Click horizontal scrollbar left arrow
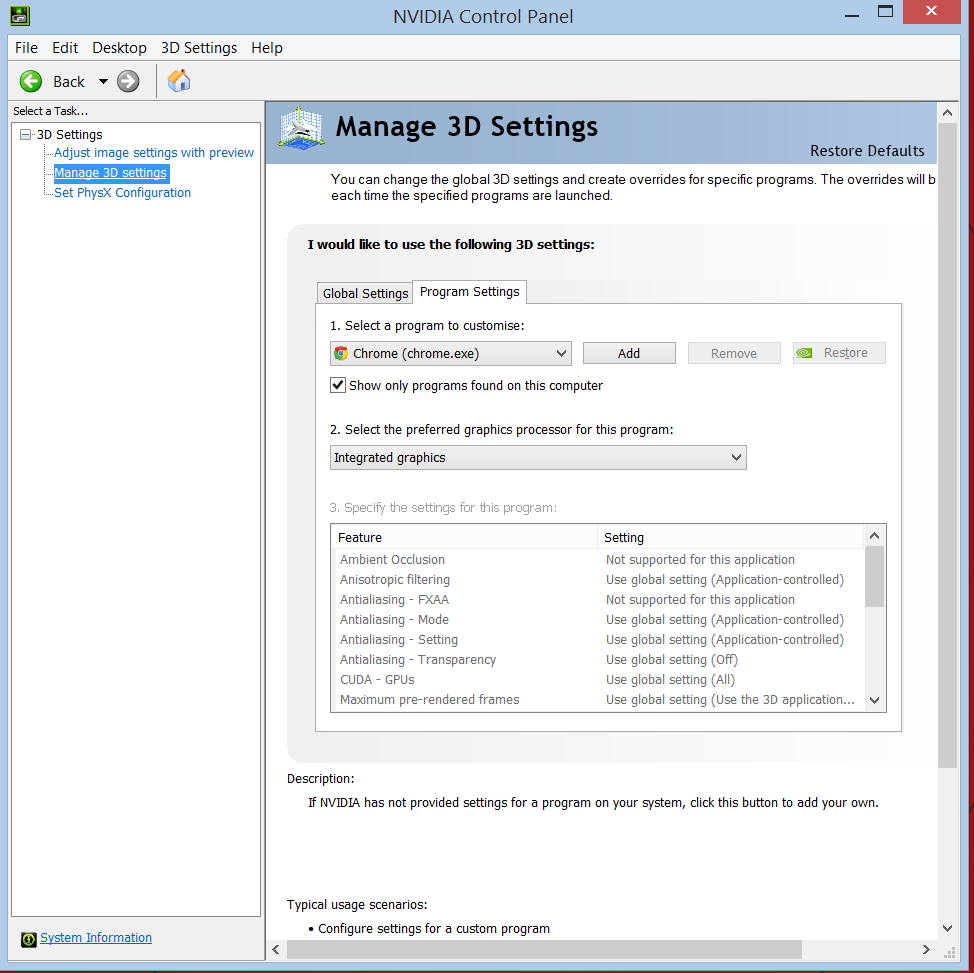The image size is (974, 973). point(276,949)
